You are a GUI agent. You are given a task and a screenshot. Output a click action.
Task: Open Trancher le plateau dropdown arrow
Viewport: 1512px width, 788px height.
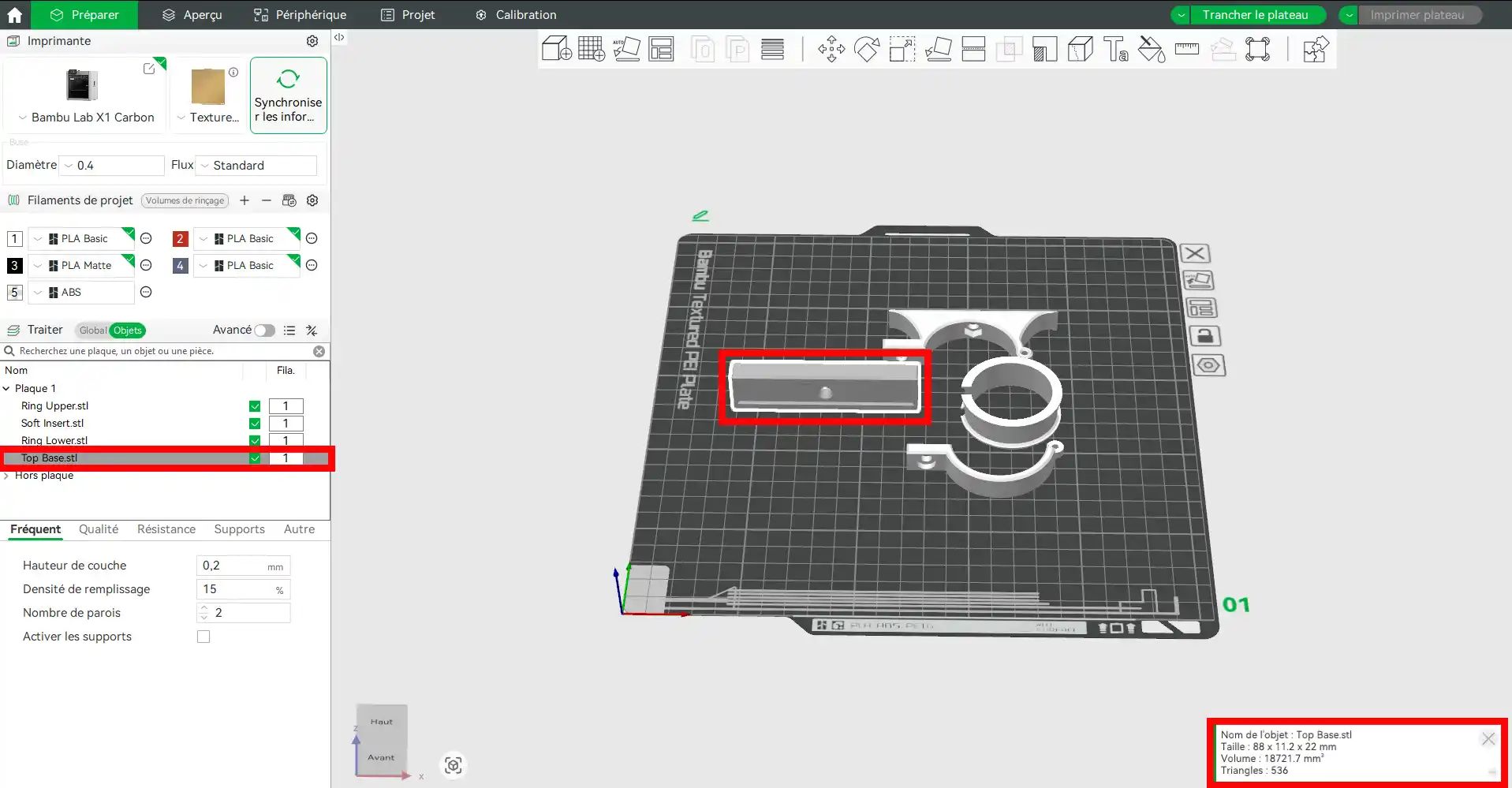(1181, 15)
